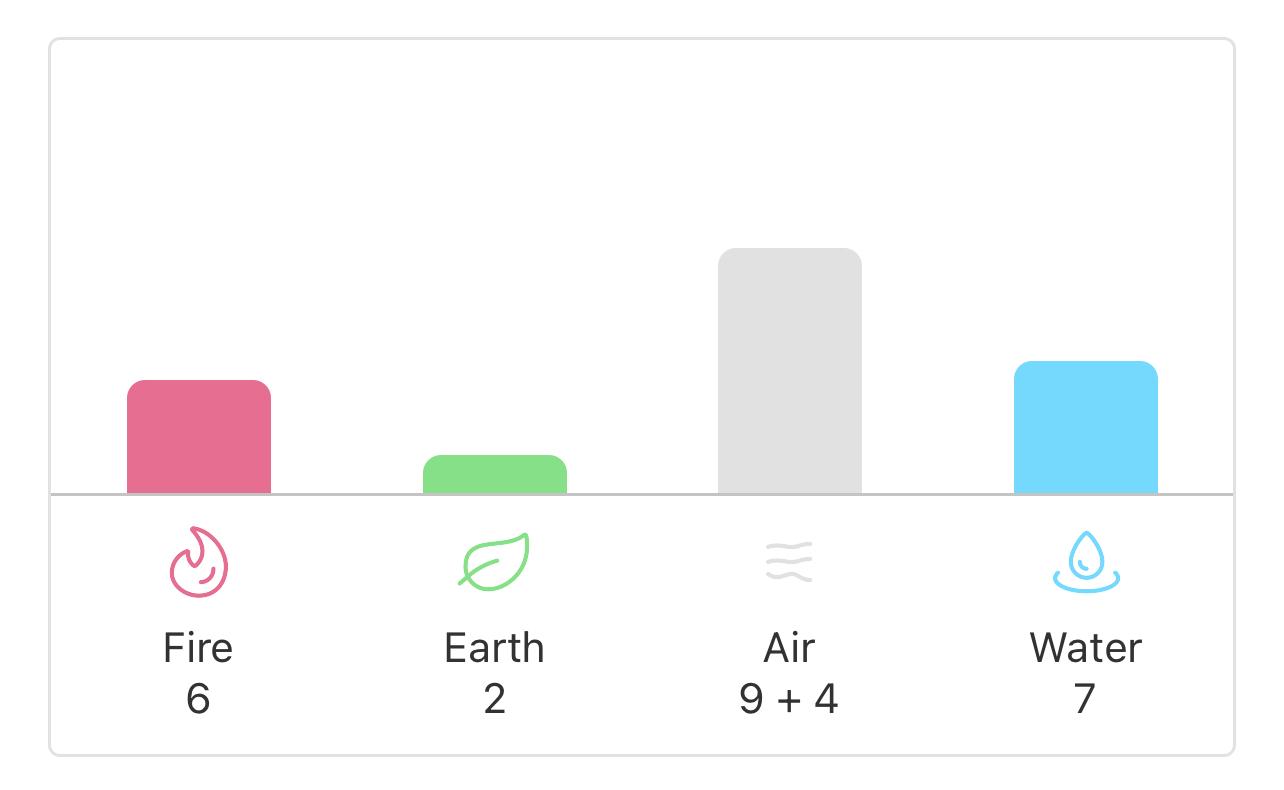Click the chart baseline axis line
Screen dimensions: 1284x790
(642, 494)
